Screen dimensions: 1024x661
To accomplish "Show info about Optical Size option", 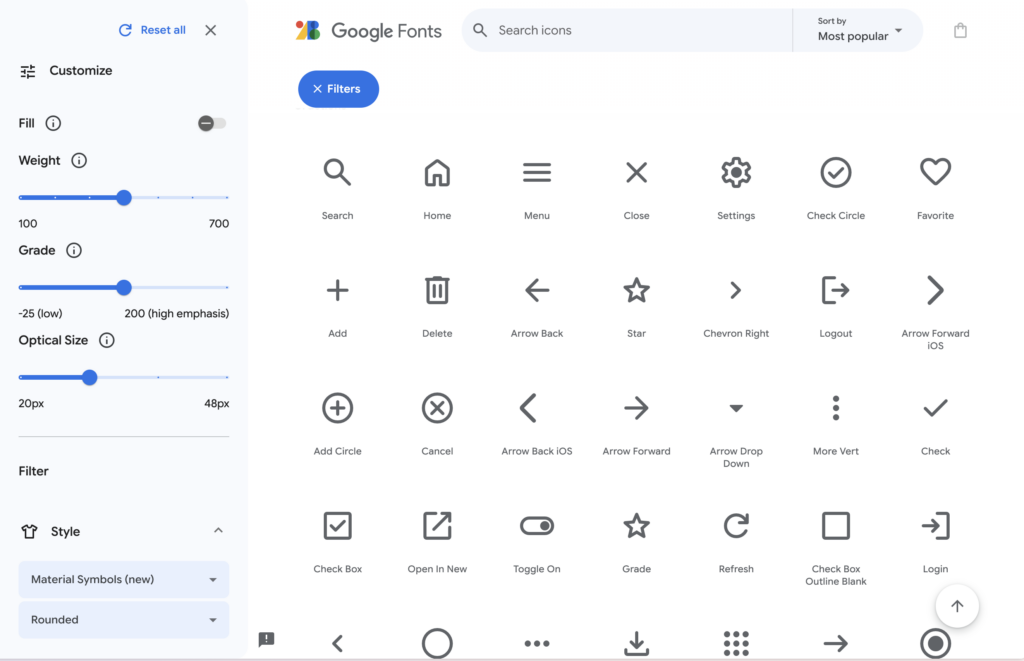I will pos(106,340).
